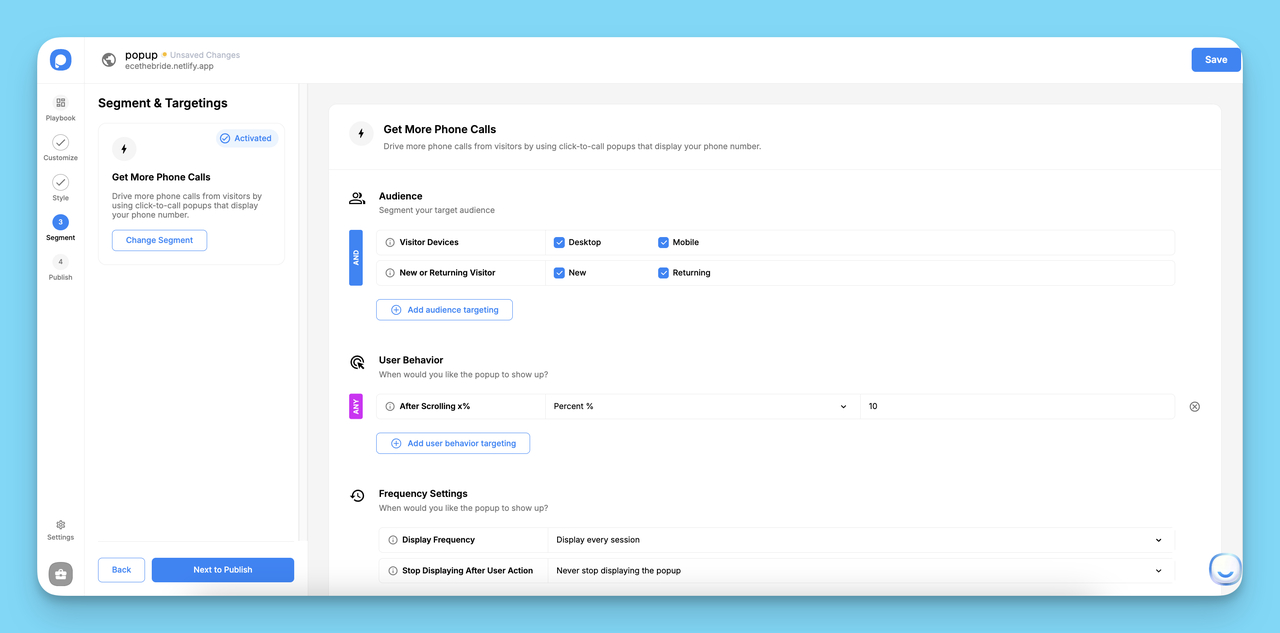The image size is (1280, 633).
Task: Uncheck the Mobile checkbox
Action: [x=663, y=242]
